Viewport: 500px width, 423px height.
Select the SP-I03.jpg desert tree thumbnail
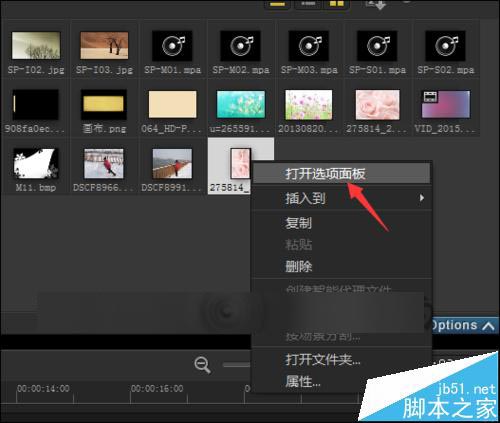pyautogui.click(x=104, y=46)
